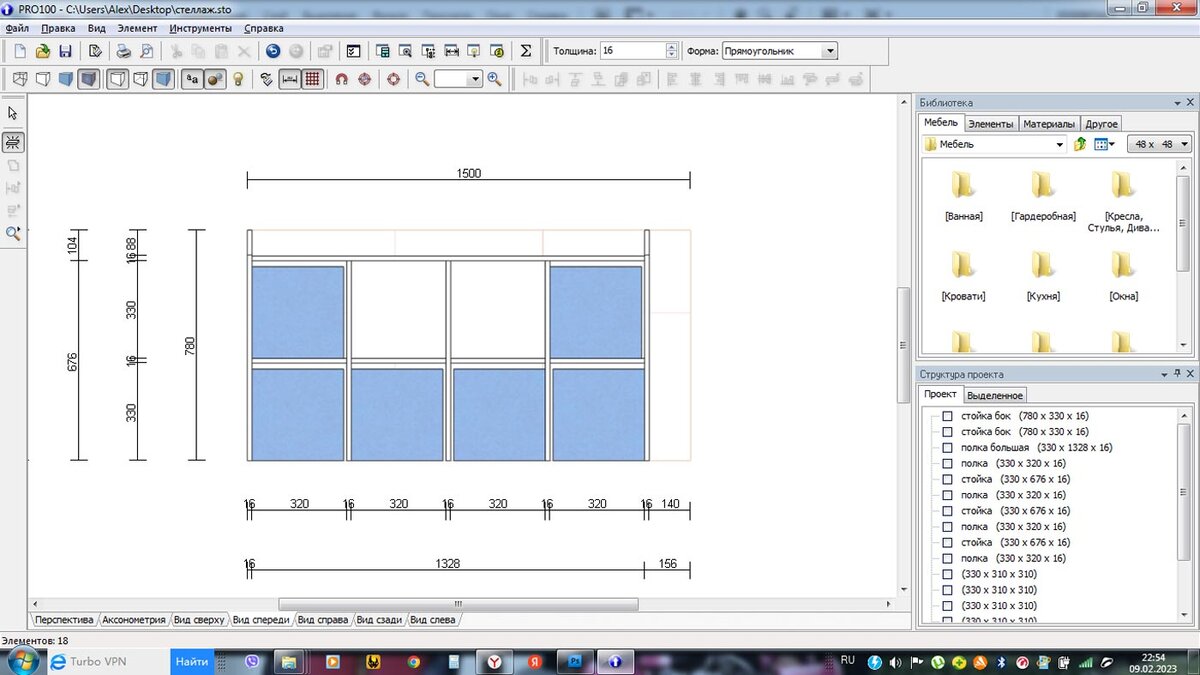Switch to solid colors display mode
This screenshot has width=1200, height=675.
tap(65, 79)
